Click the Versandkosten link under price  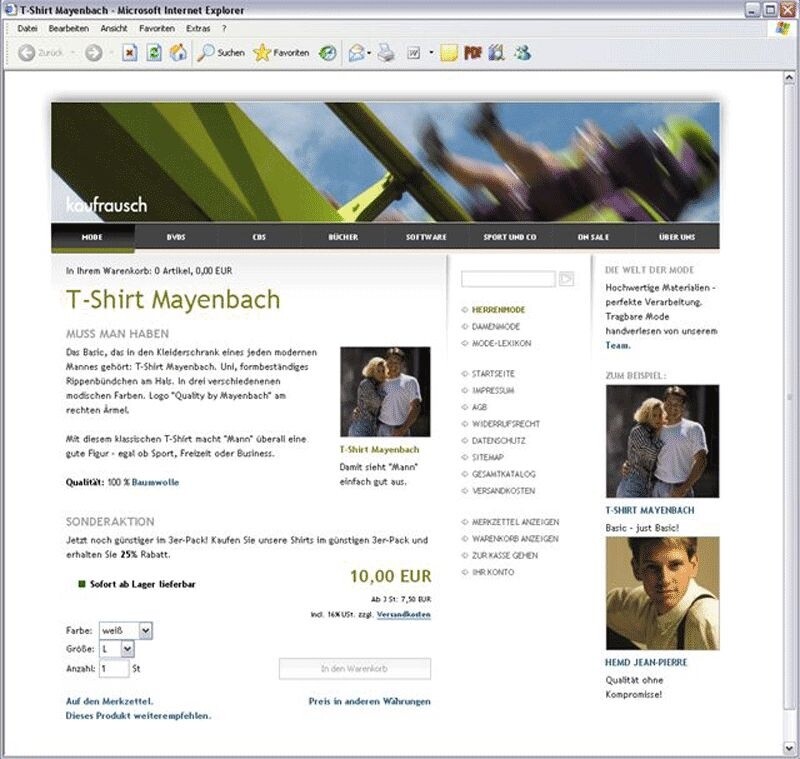[x=404, y=615]
